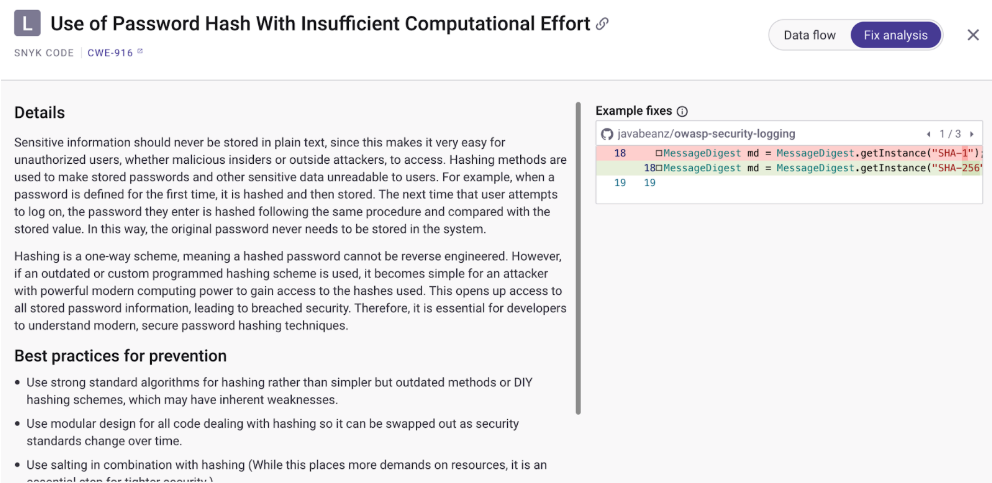Viewport: 992px width, 483px height.
Task: Click the GitHub logo icon
Action: point(606,133)
